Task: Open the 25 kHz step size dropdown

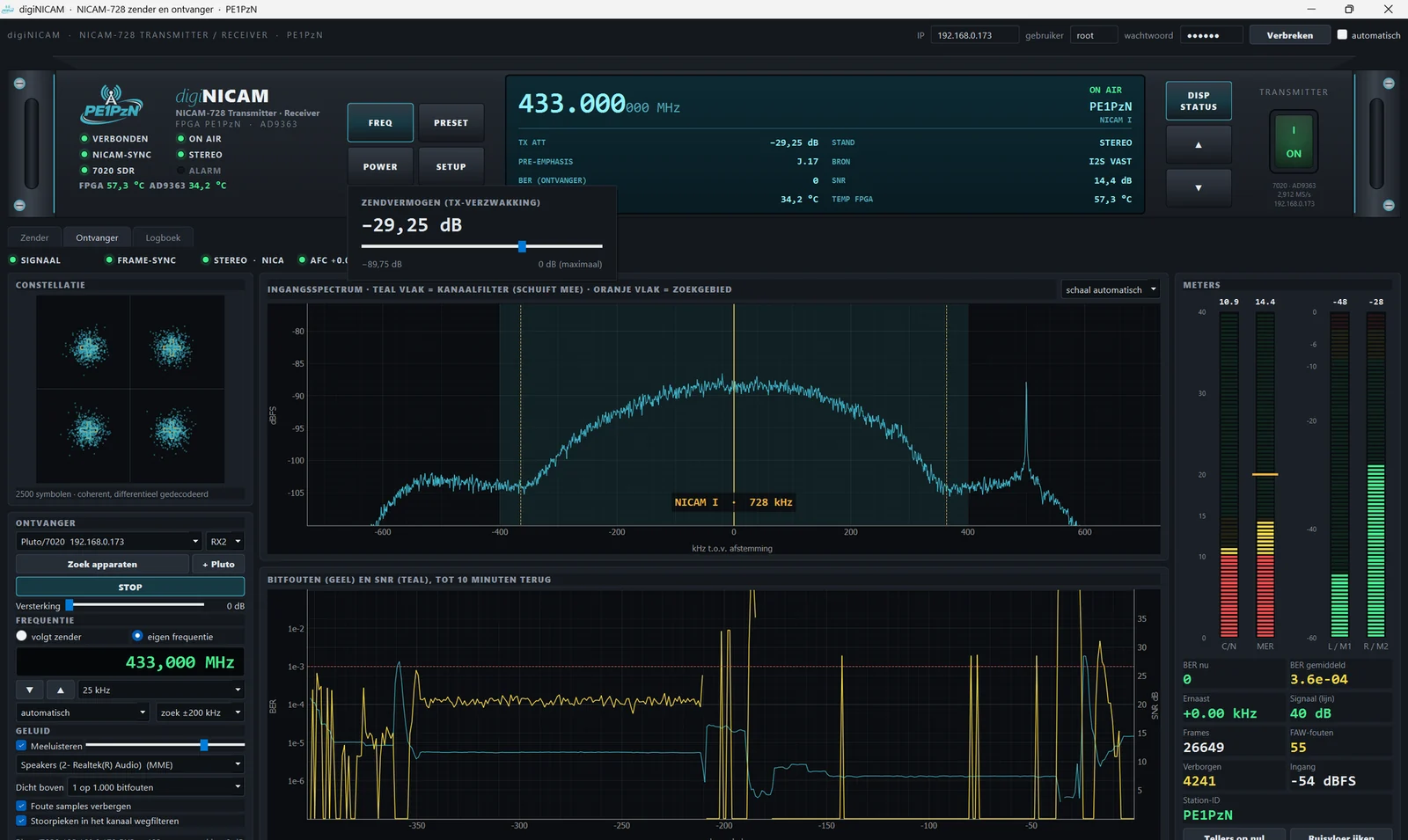Action: coord(161,690)
